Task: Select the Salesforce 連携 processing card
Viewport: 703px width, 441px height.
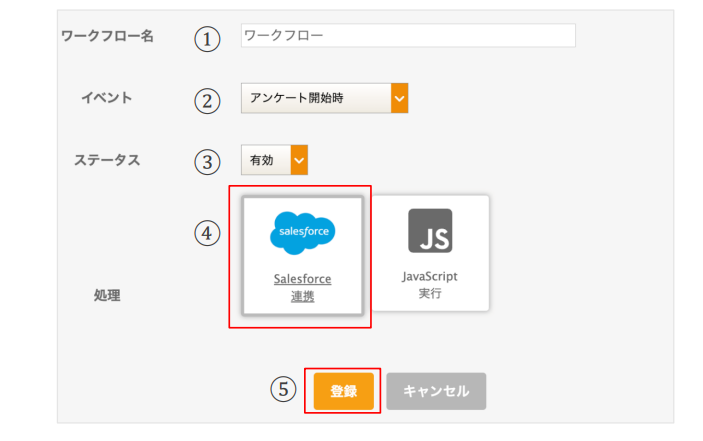Action: 303,255
